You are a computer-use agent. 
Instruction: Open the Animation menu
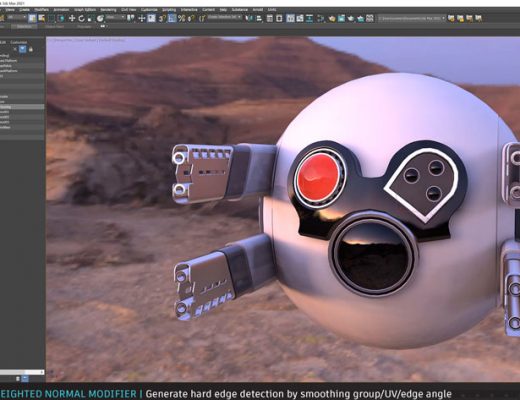(x=61, y=10)
